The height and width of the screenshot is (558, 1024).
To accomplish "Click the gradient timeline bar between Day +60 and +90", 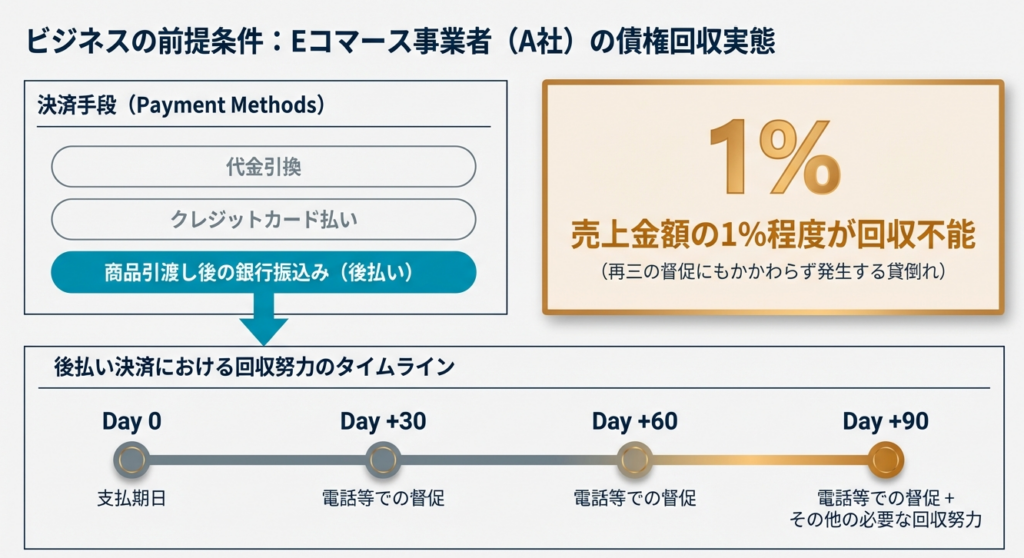I will (x=760, y=460).
